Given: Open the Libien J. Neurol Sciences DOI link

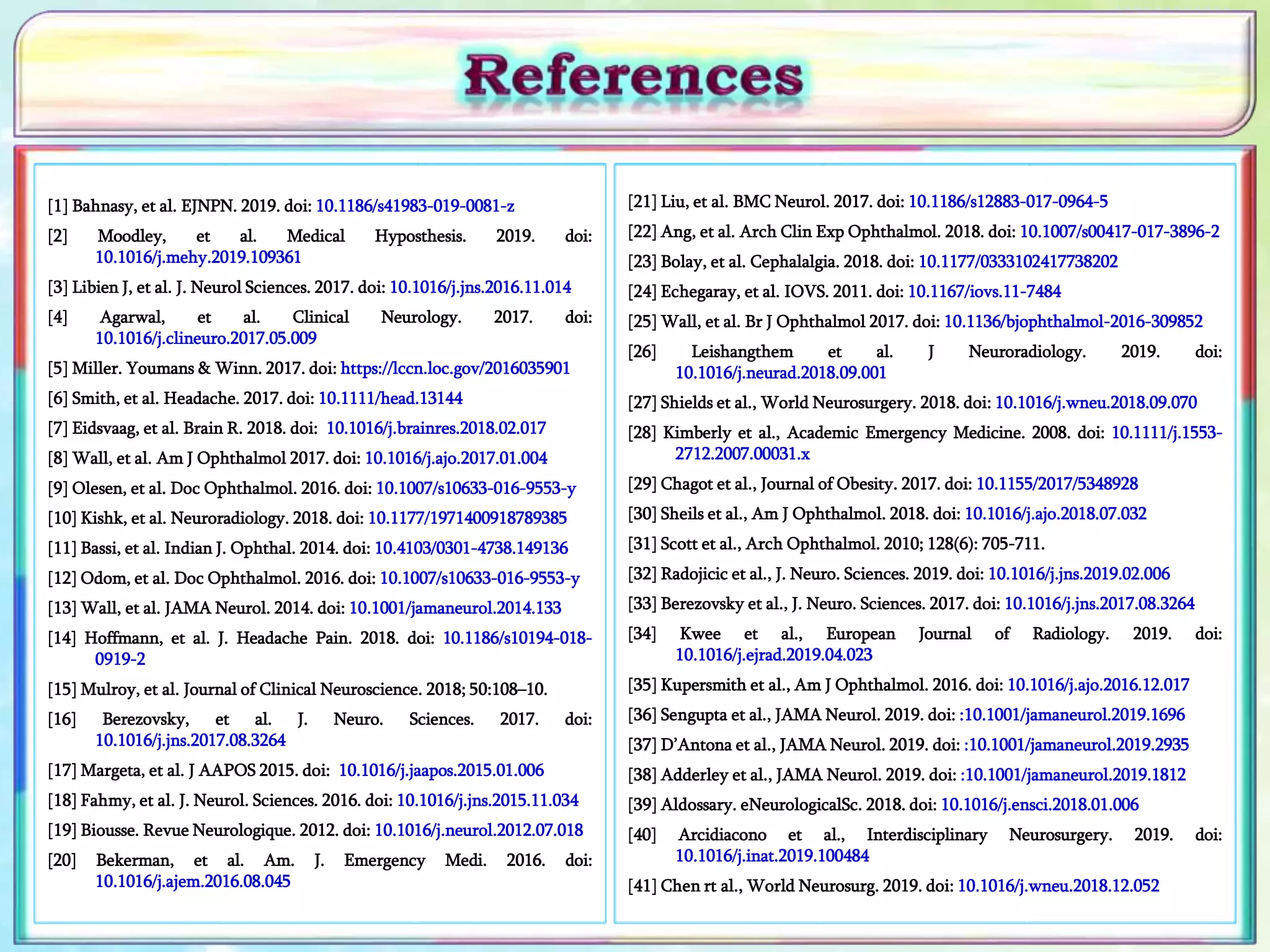Looking at the screenshot, I should [x=480, y=287].
